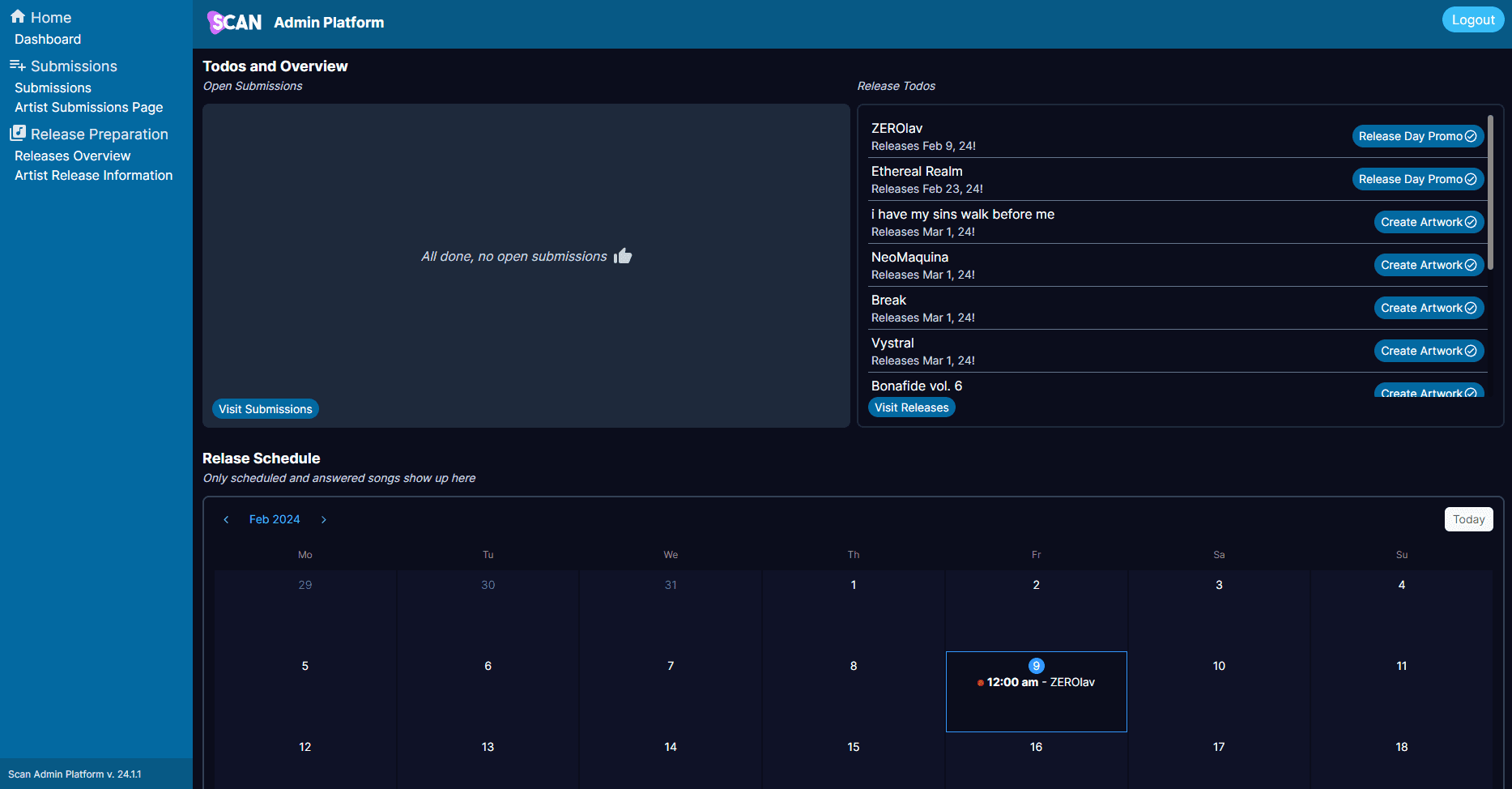Click the Break release title
The image size is (1512, 789).
(x=888, y=300)
